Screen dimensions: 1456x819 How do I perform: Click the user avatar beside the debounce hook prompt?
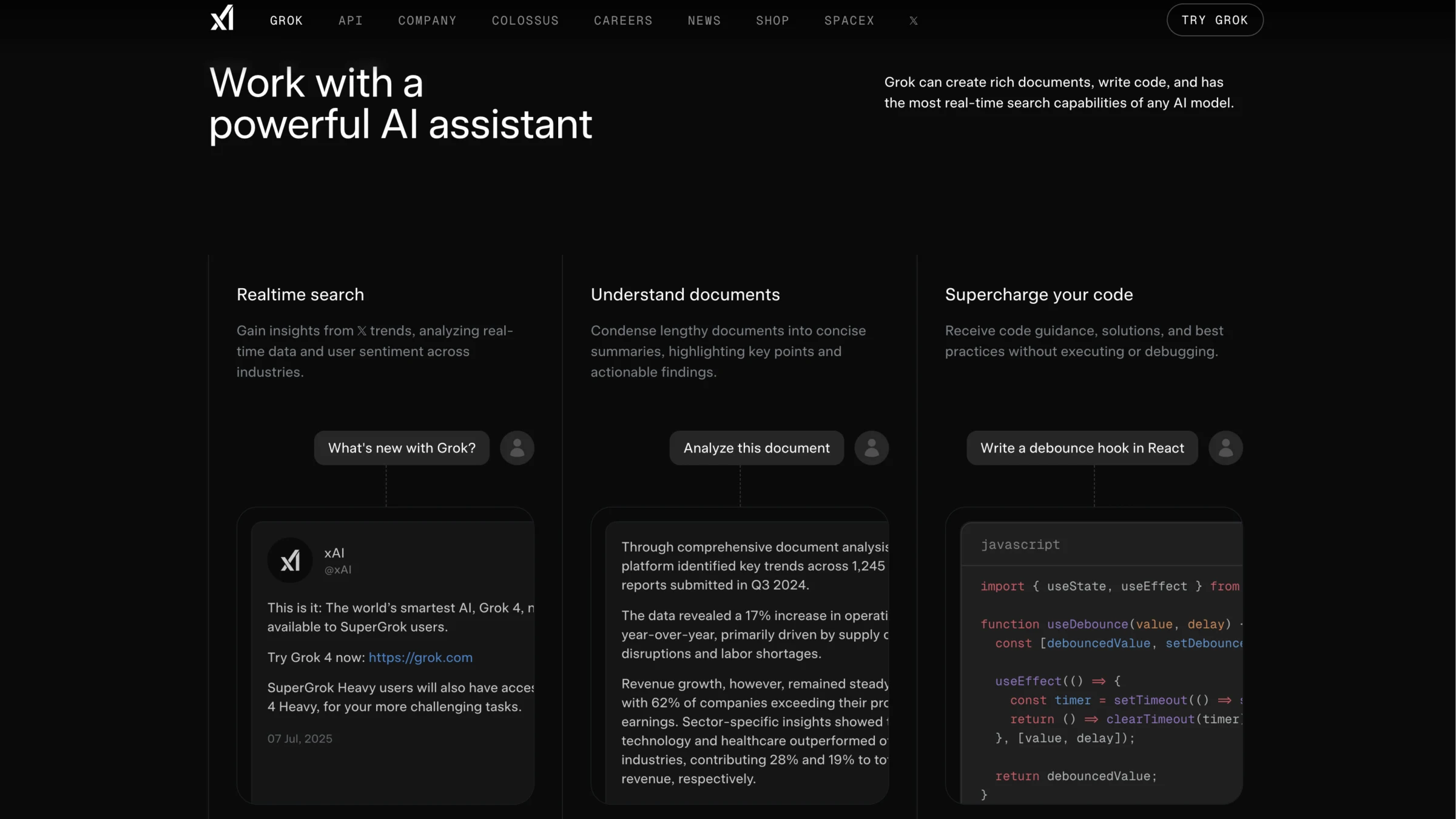coord(1225,448)
